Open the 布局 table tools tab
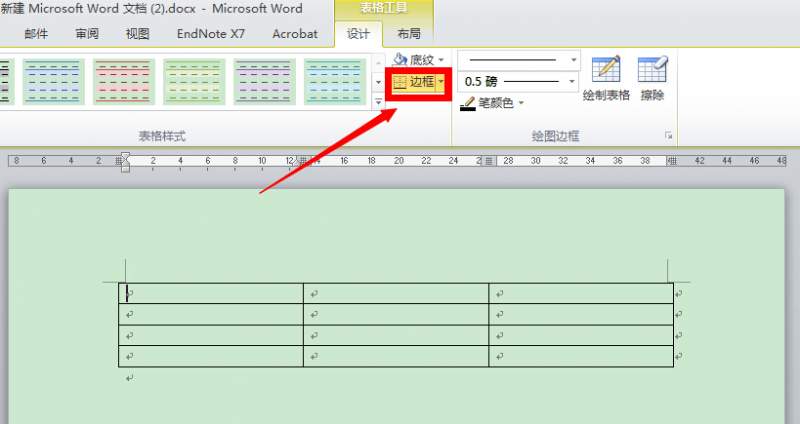The width and height of the screenshot is (800, 424). click(409, 34)
